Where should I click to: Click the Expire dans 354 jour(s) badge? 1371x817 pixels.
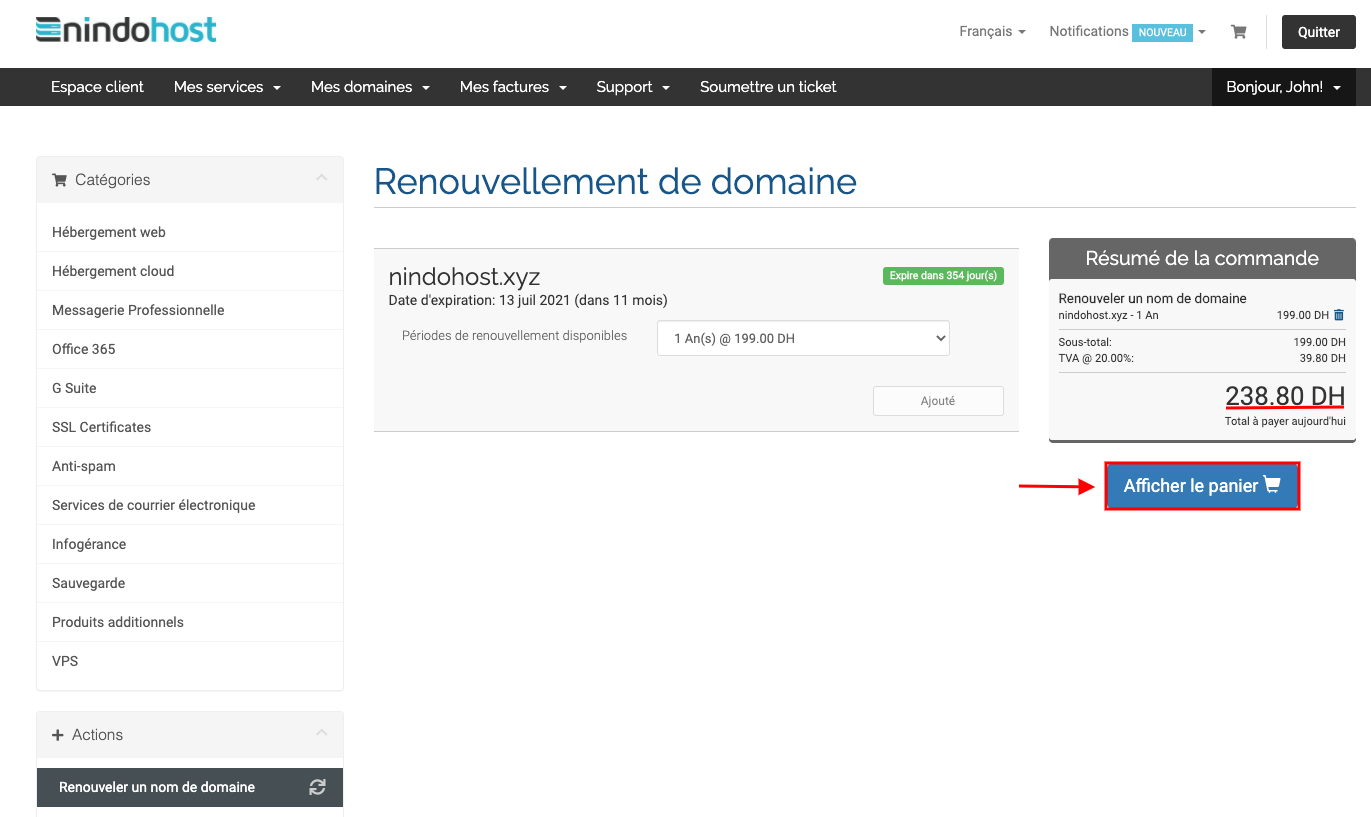coord(943,276)
